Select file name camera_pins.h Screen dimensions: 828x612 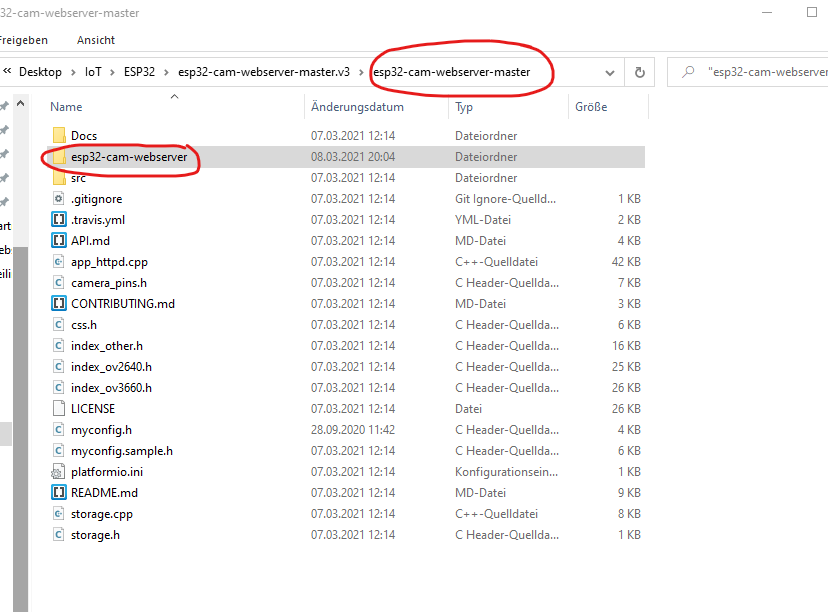click(109, 283)
